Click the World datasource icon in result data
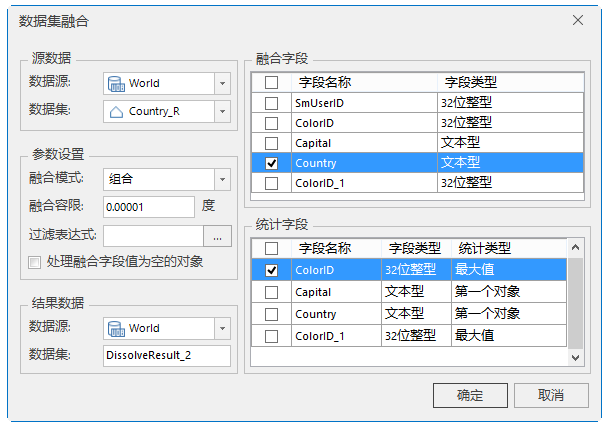Screen dimensions: 607x423 pos(116,329)
